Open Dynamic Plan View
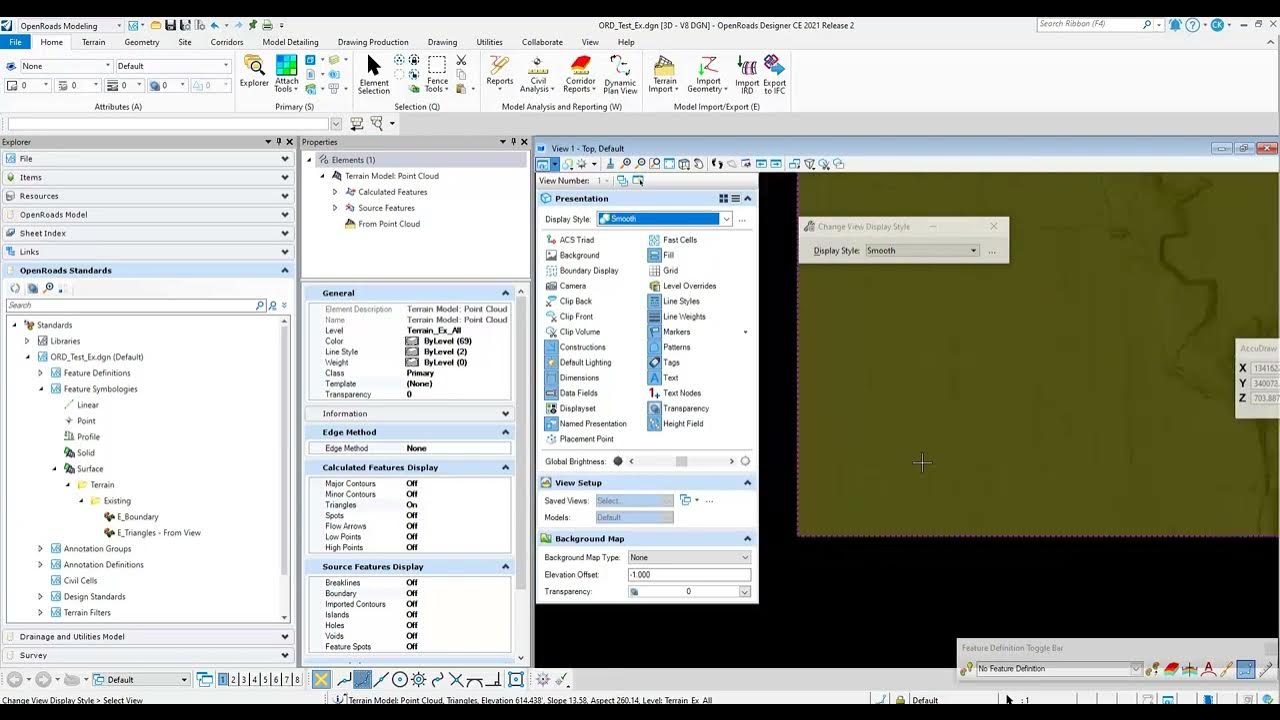The width and height of the screenshot is (1280, 720). [x=620, y=75]
